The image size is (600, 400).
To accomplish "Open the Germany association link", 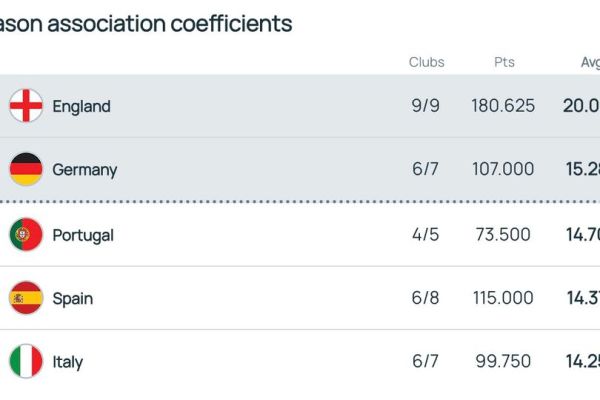I will pos(84,170).
